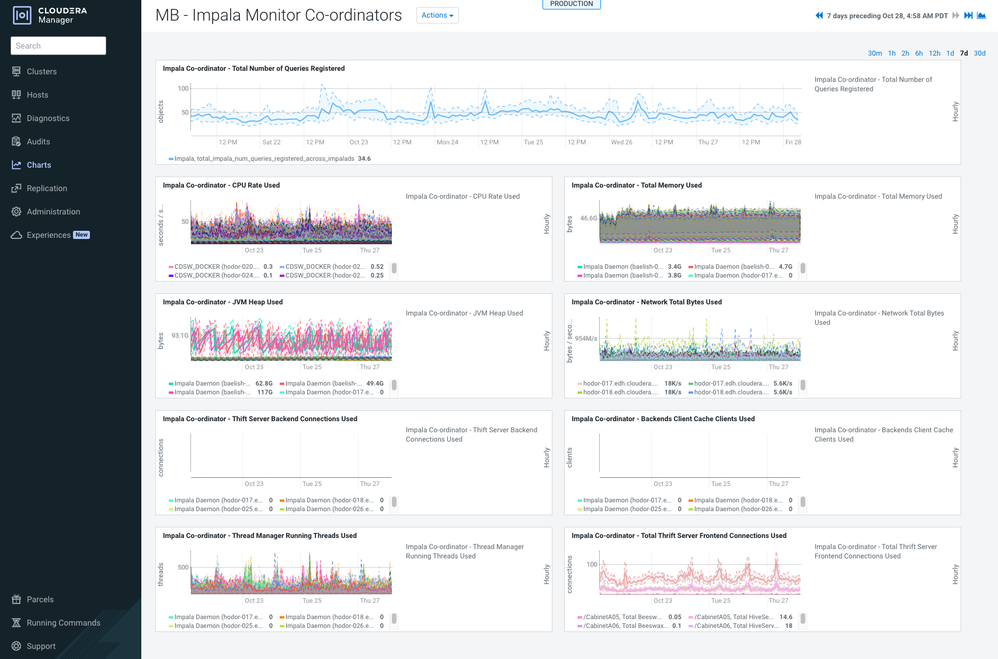Image resolution: width=998 pixels, height=659 pixels.
Task: Click the grayed-out forward time arrows
Action: pos(955,15)
